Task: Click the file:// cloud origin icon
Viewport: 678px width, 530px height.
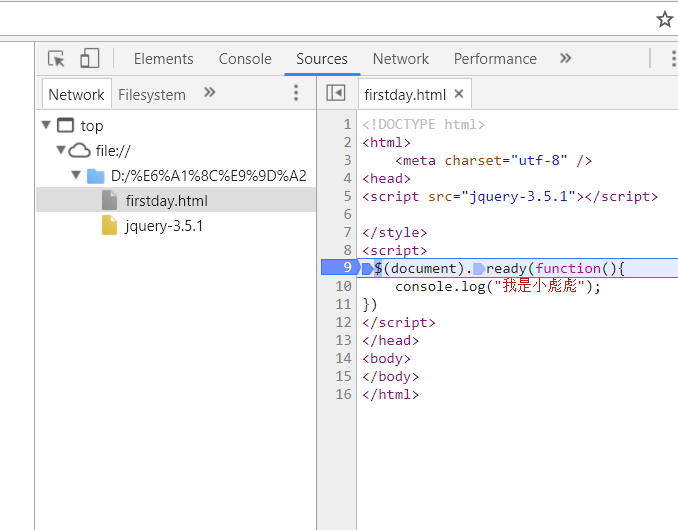Action: pos(79,150)
